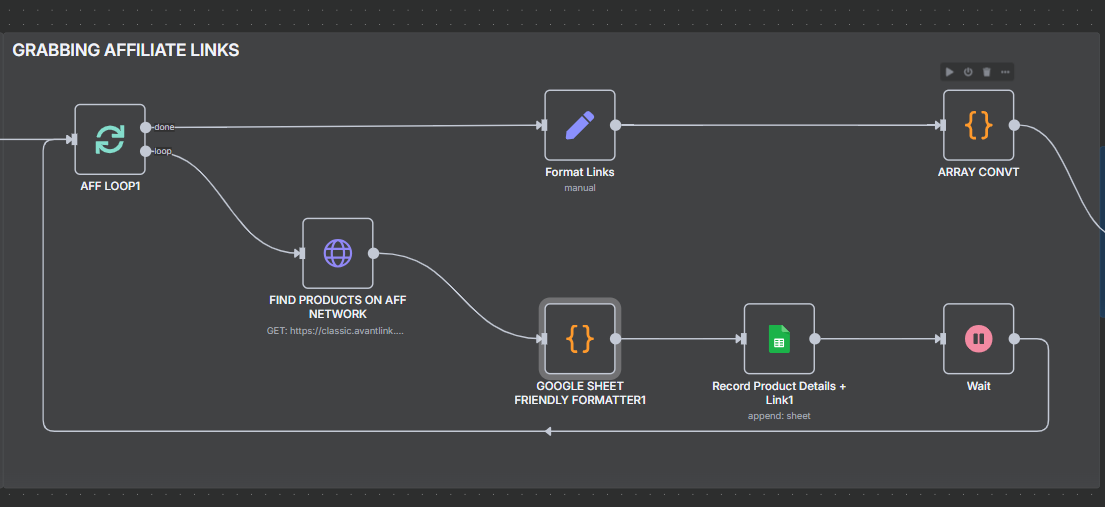Click the input handle of ARRAY CONVT
Screen dimensions: 1105x507
click(x=942, y=125)
